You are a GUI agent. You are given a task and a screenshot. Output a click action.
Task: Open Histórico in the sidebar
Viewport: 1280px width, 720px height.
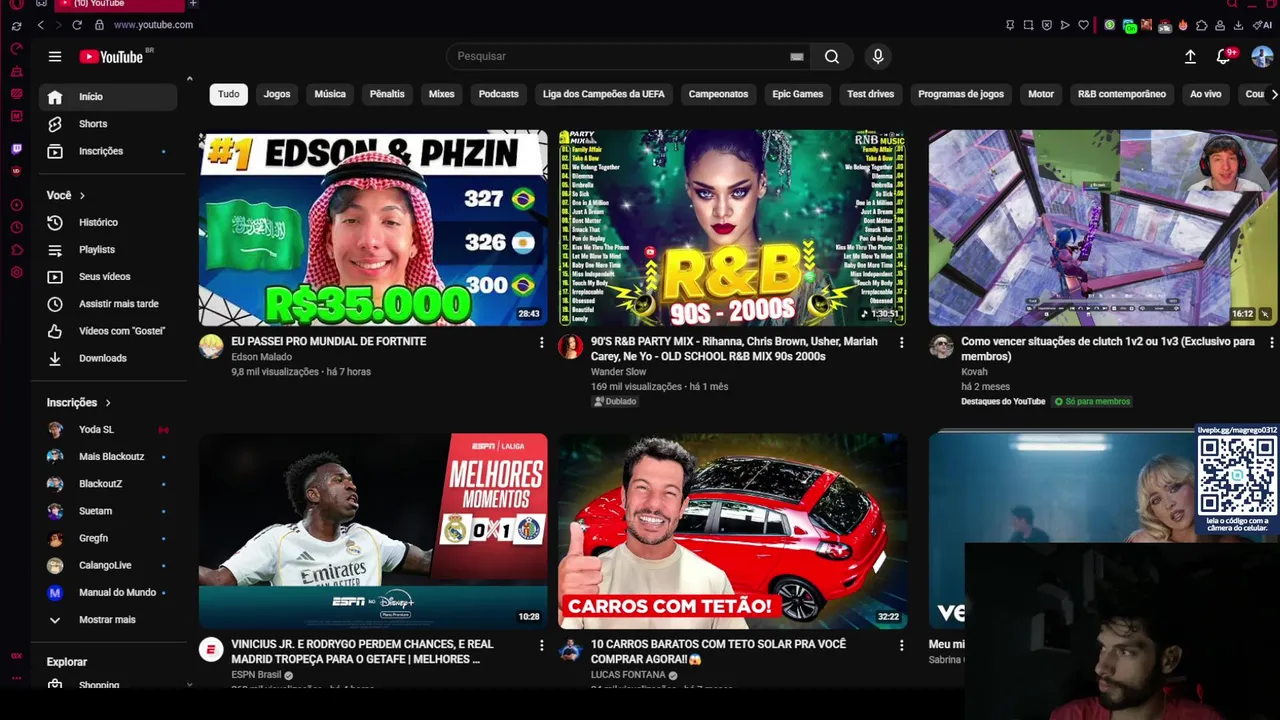pos(108,222)
